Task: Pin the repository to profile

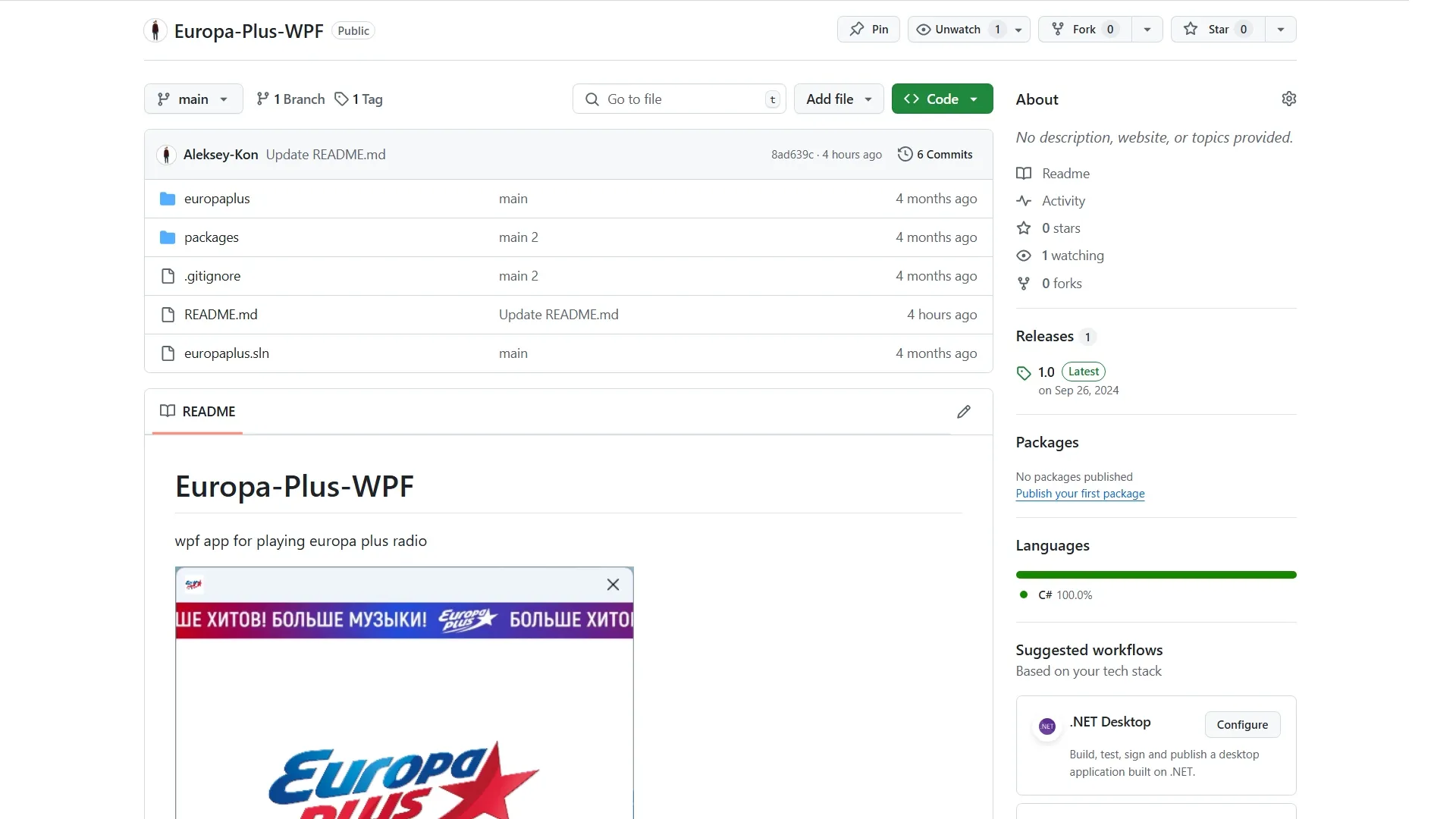Action: click(868, 30)
